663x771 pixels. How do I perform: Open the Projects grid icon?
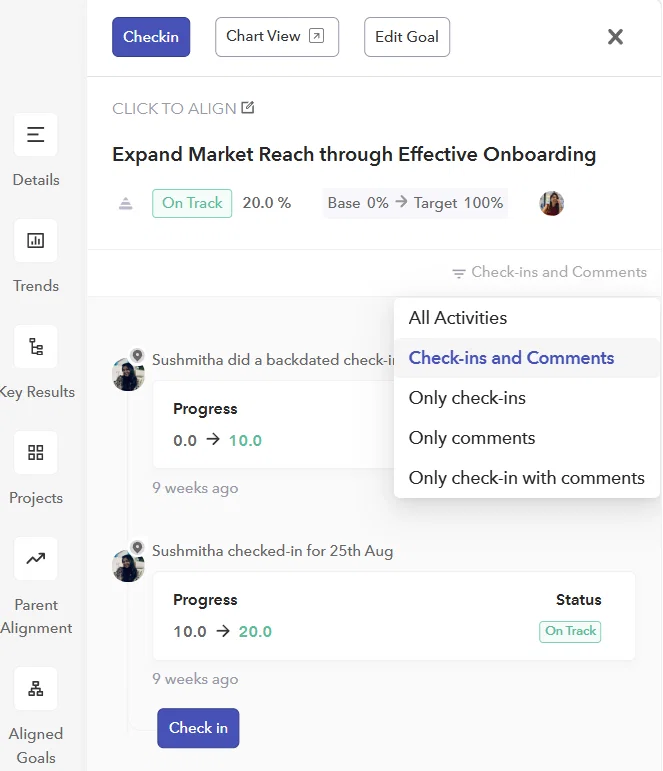coord(35,452)
